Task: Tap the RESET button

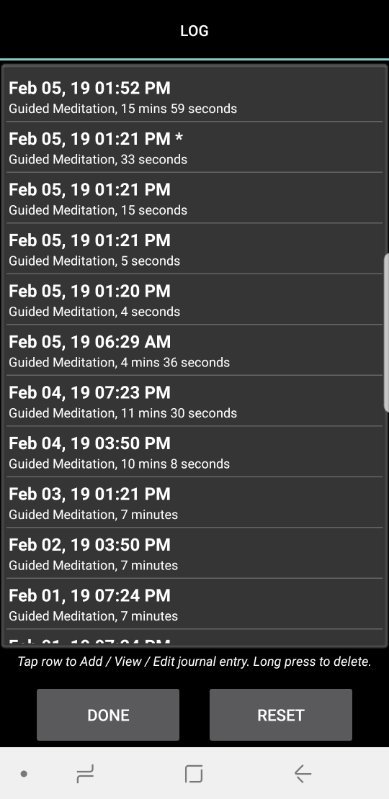Action: (x=281, y=715)
